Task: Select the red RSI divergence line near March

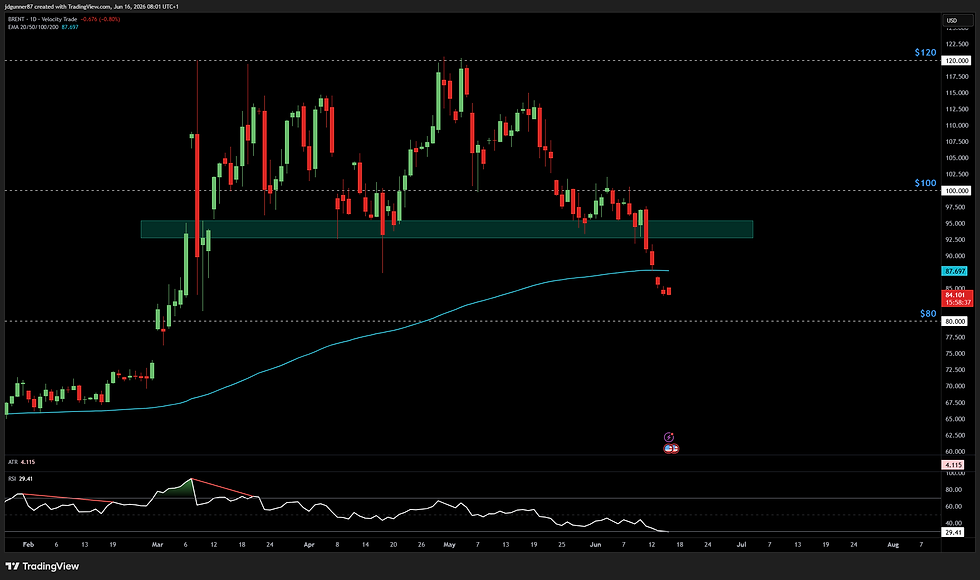Action: (x=222, y=488)
